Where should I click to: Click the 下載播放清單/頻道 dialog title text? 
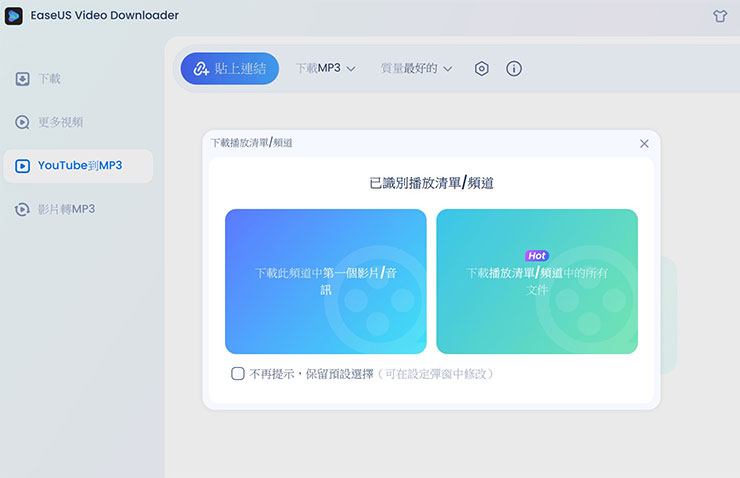(252, 143)
